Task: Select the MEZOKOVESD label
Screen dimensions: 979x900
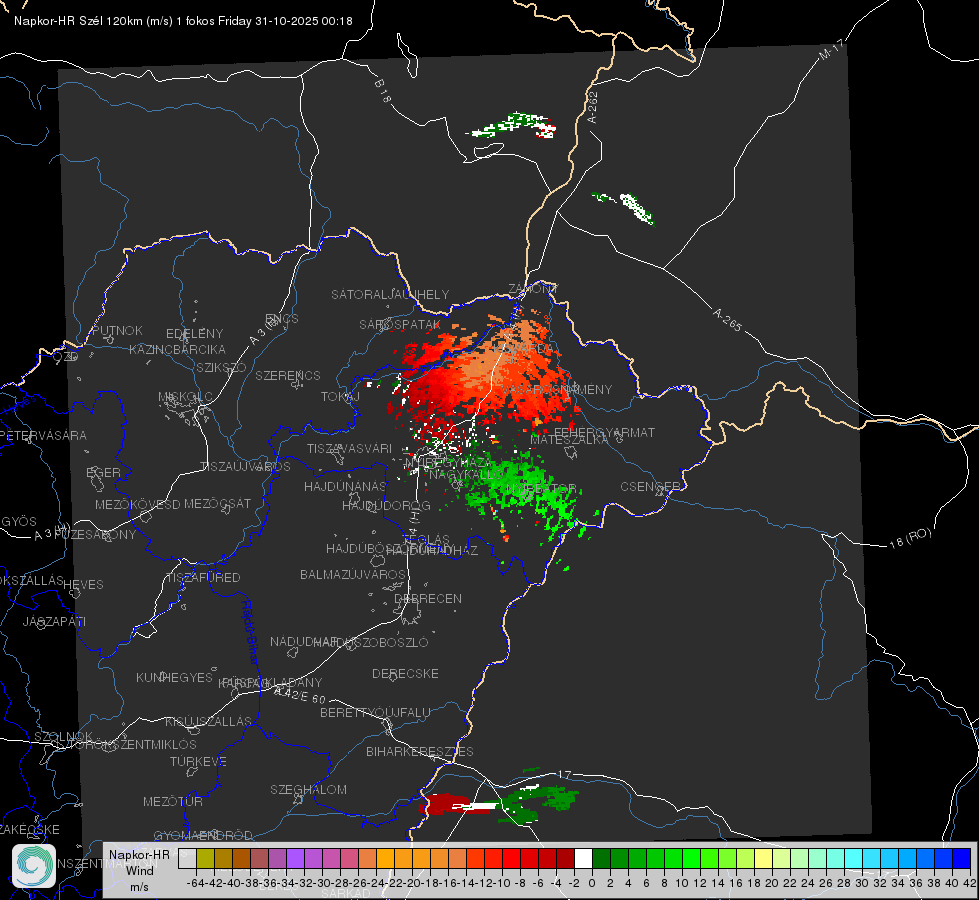Action: click(137, 504)
